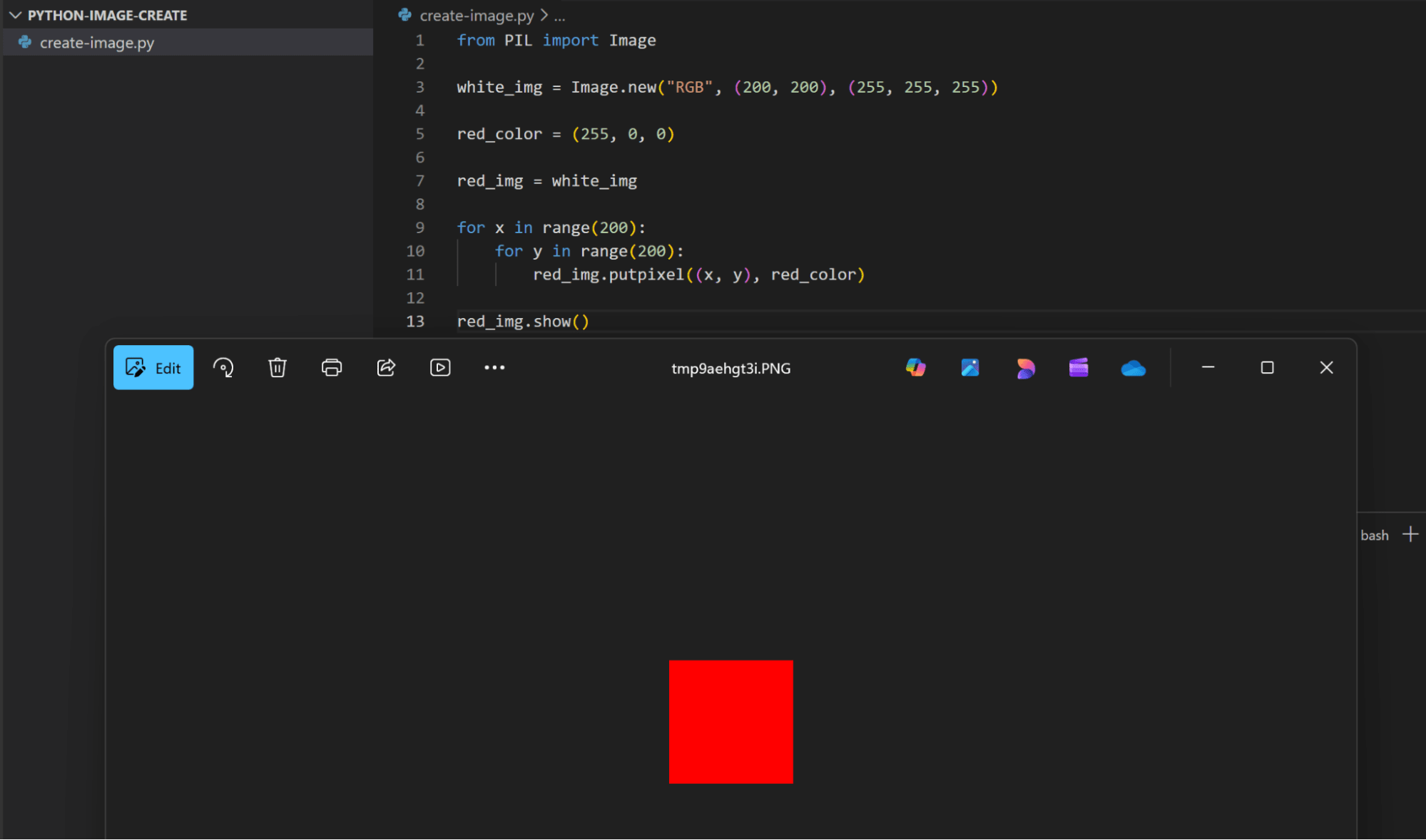
Task: Click line number 13 in the gutter
Action: tap(415, 322)
